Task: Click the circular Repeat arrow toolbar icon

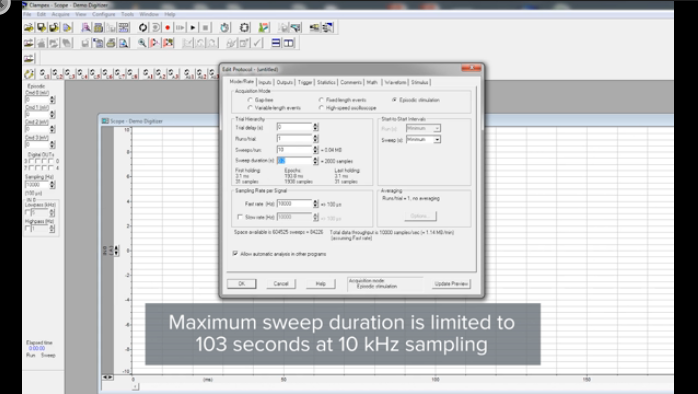Action: [142, 28]
